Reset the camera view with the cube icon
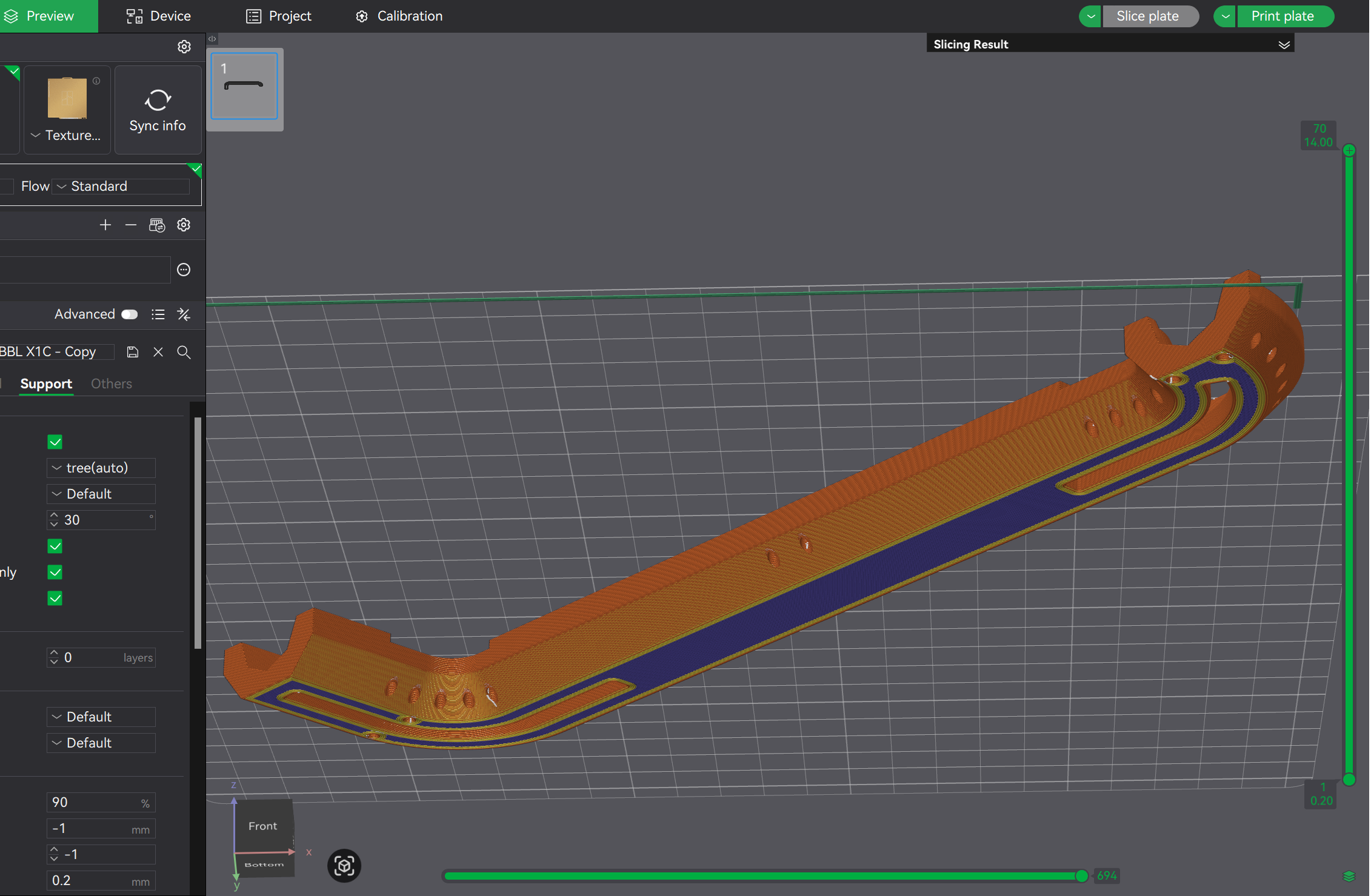This screenshot has height=896, width=1371. click(344, 866)
